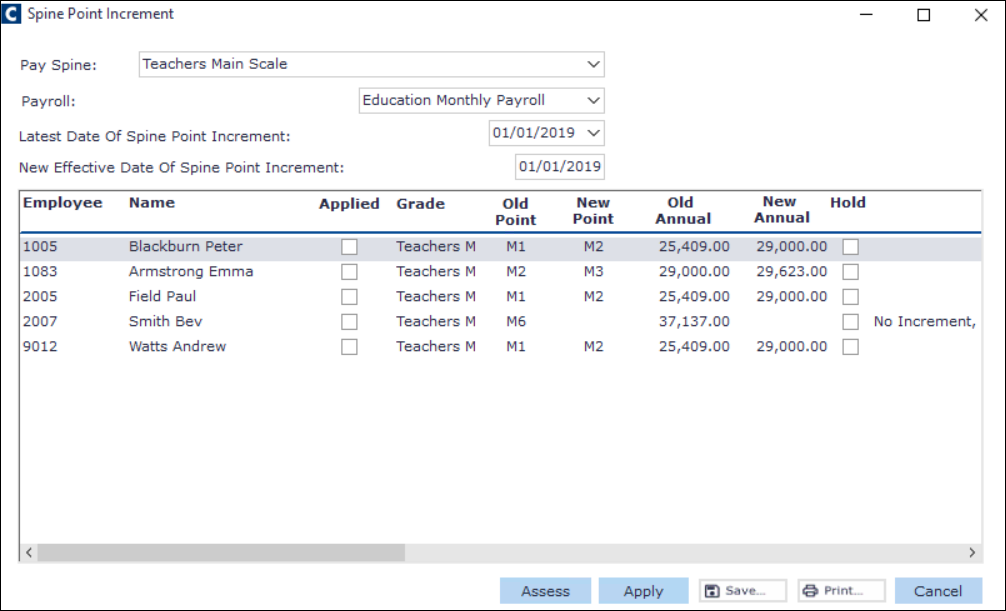1006x611 pixels.
Task: Click the New Point column header
Action: point(593,211)
